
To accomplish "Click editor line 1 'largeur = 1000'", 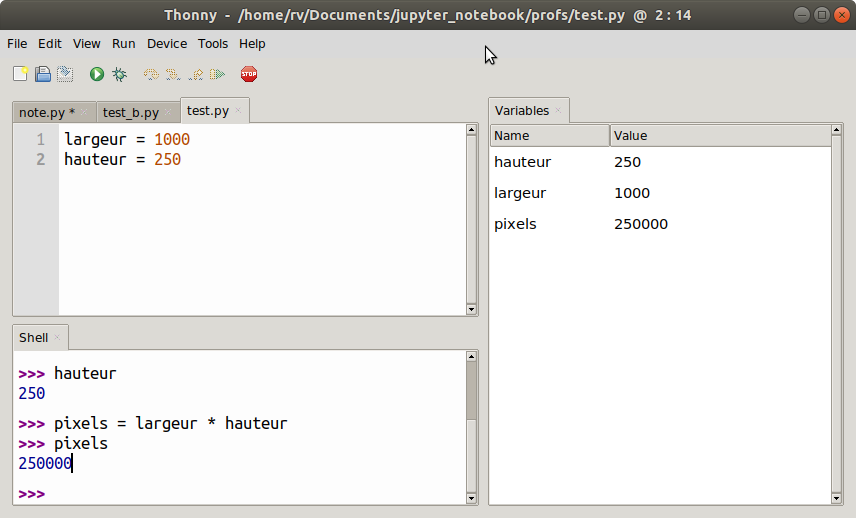I will (127, 139).
